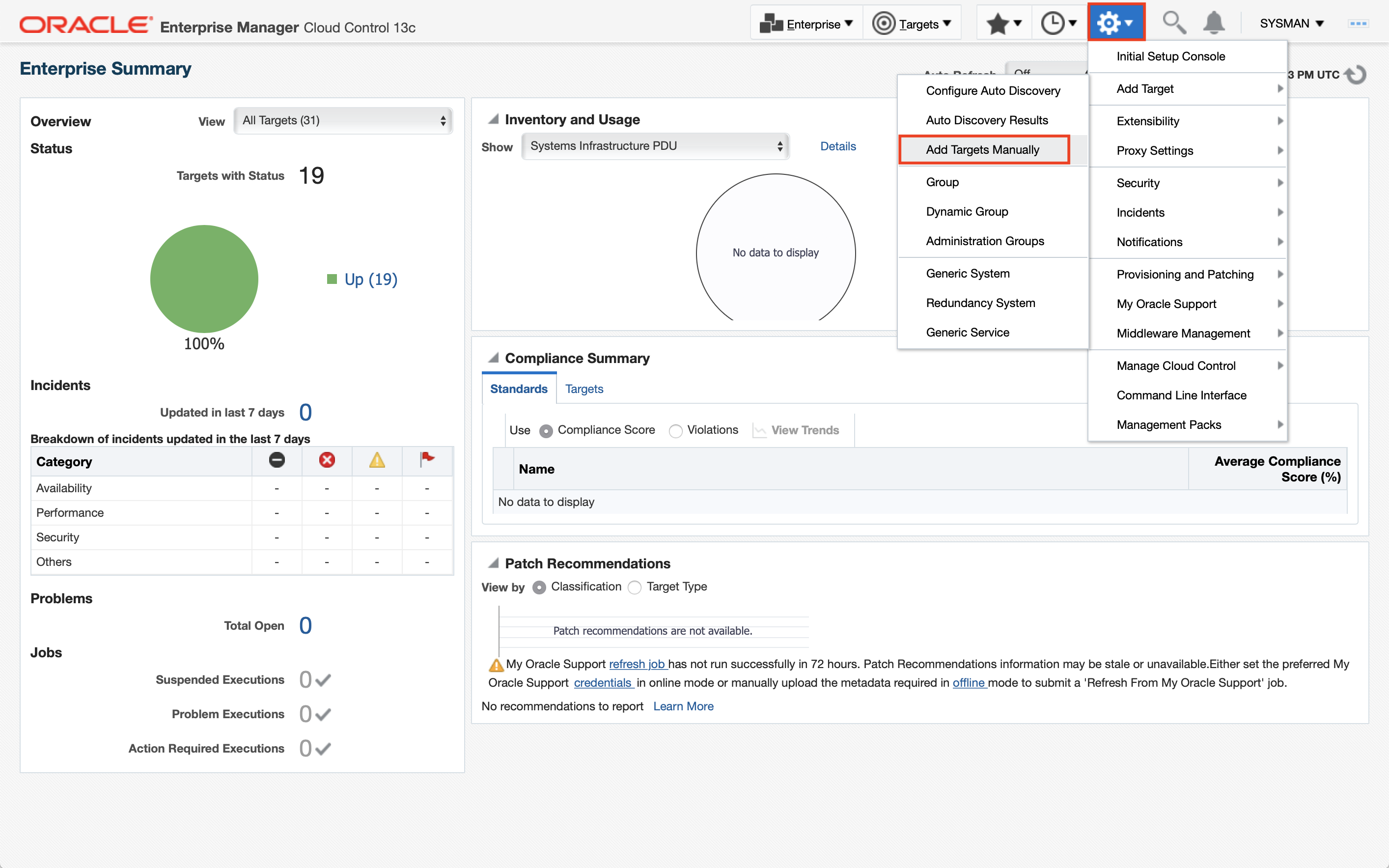
Task: Select the Target Type radio button
Action: pos(634,588)
